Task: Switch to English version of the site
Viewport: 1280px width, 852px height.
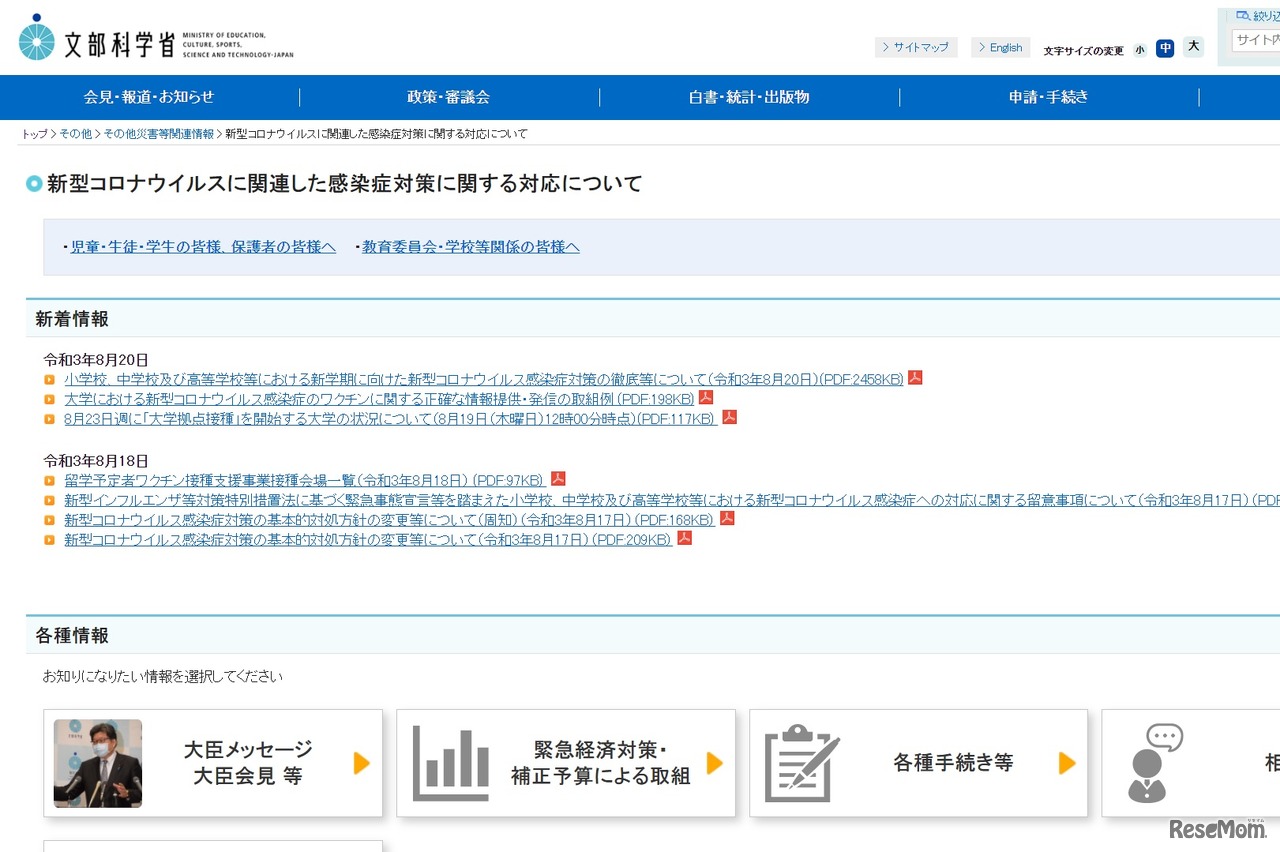Action: coord(1000,47)
